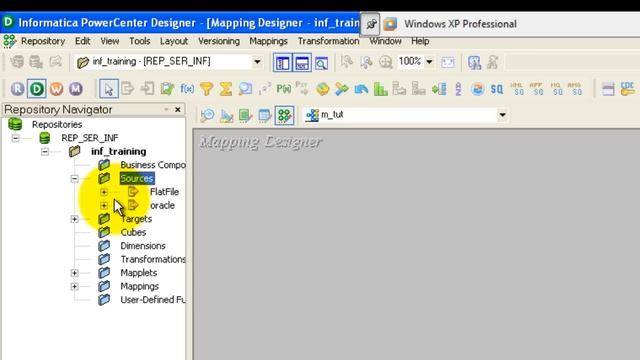Viewport: 640px width, 360px height.
Task: Click the CDC key icon
Action: point(627,89)
